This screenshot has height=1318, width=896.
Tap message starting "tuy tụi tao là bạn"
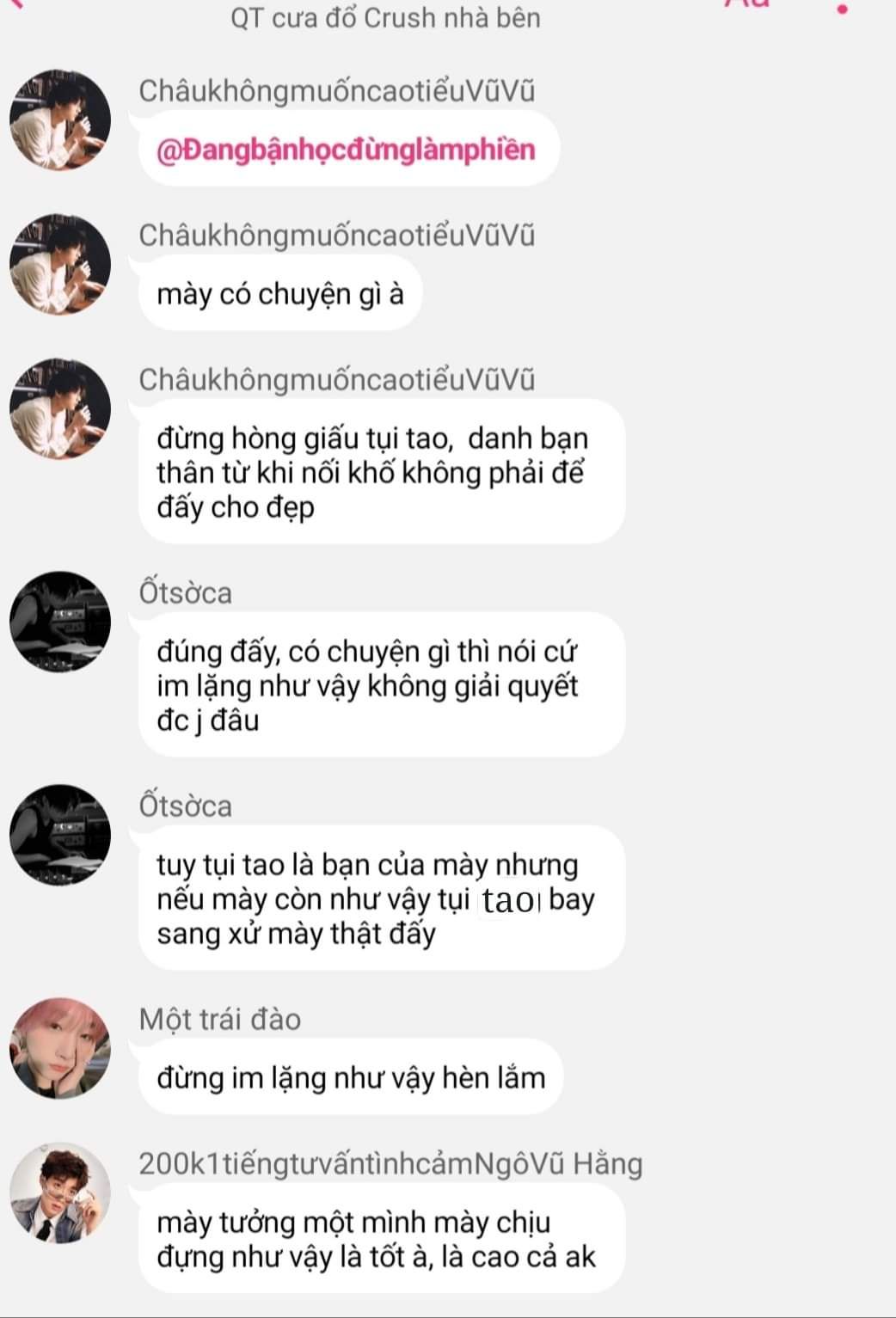coord(382,898)
